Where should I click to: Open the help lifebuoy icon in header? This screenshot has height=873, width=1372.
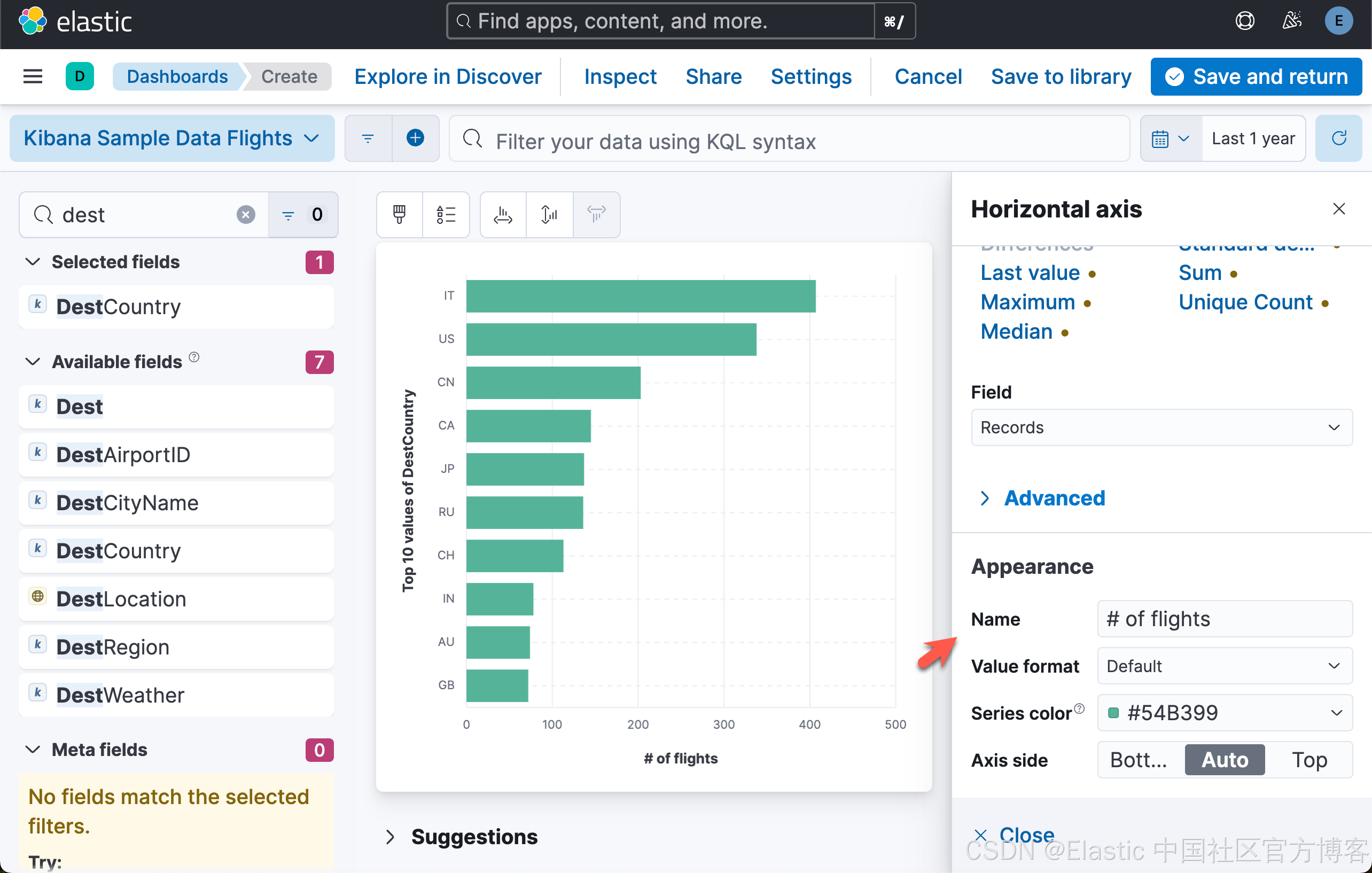pyautogui.click(x=1244, y=21)
